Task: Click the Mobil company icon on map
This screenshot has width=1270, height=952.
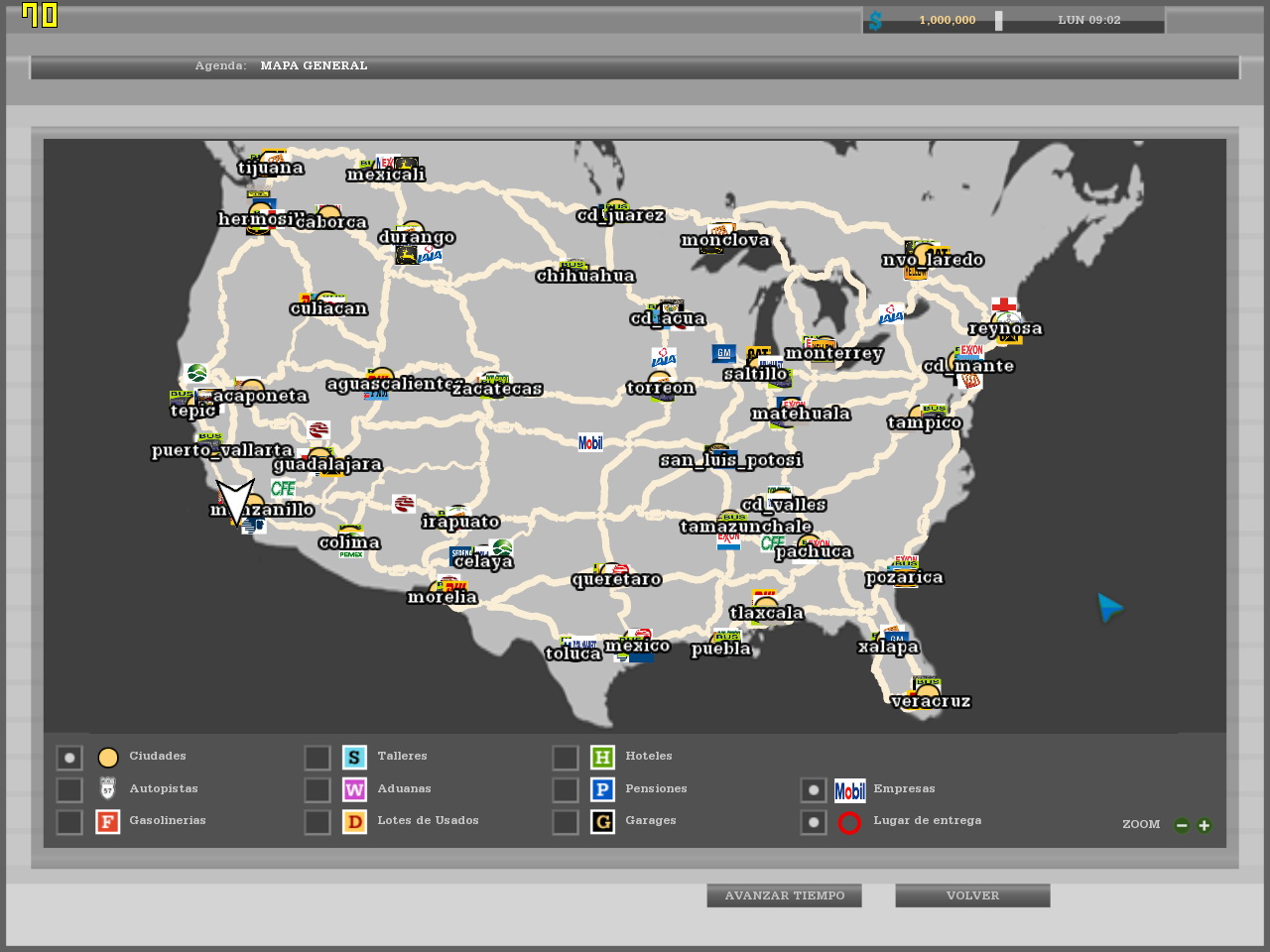Action: 590,442
